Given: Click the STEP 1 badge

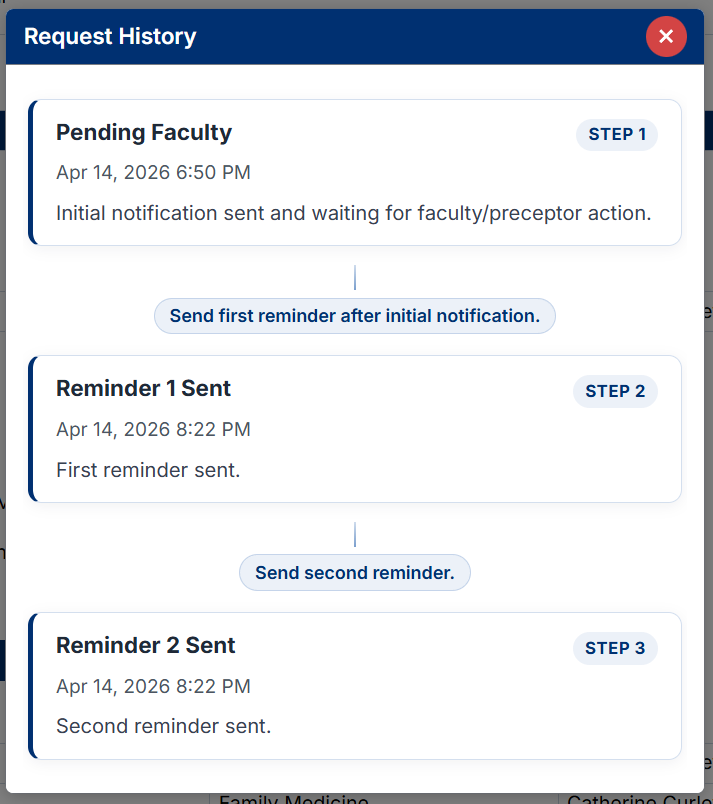Looking at the screenshot, I should pos(617,134).
